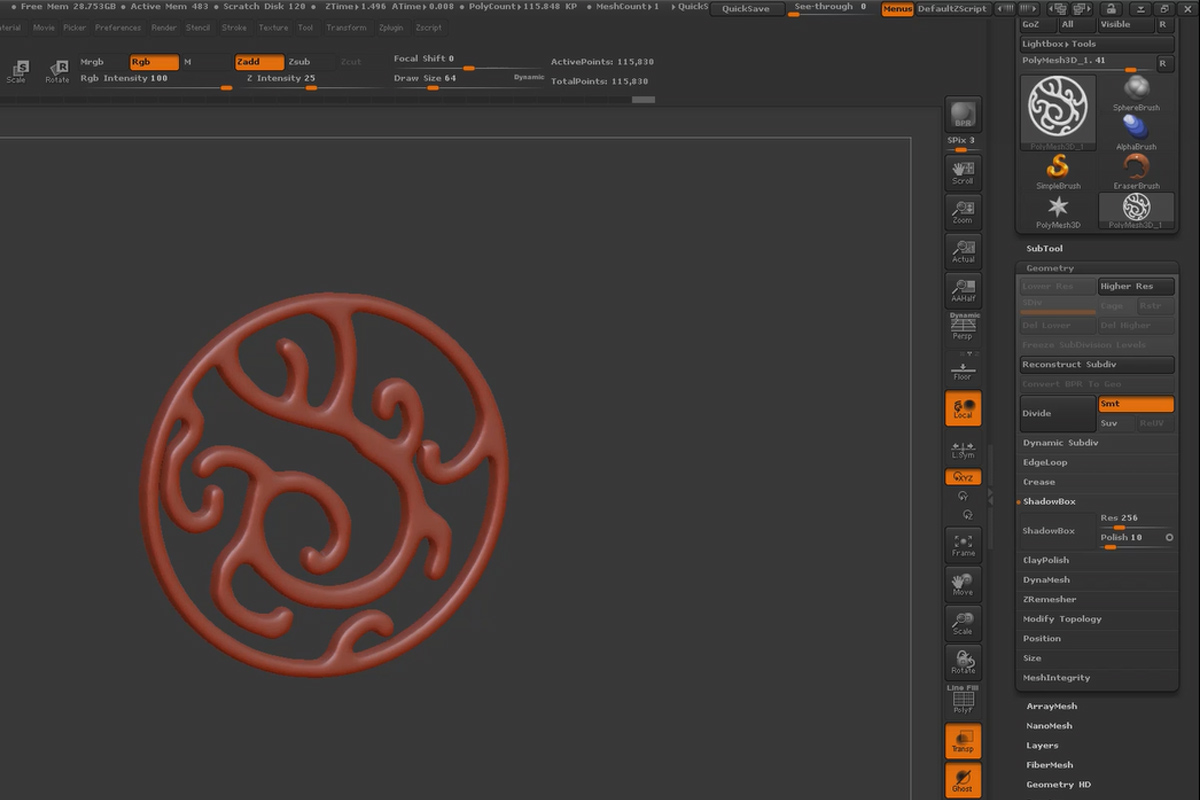Viewport: 1200px width, 800px height.
Task: Toggle XYZ rotation mode
Action: coord(963,477)
